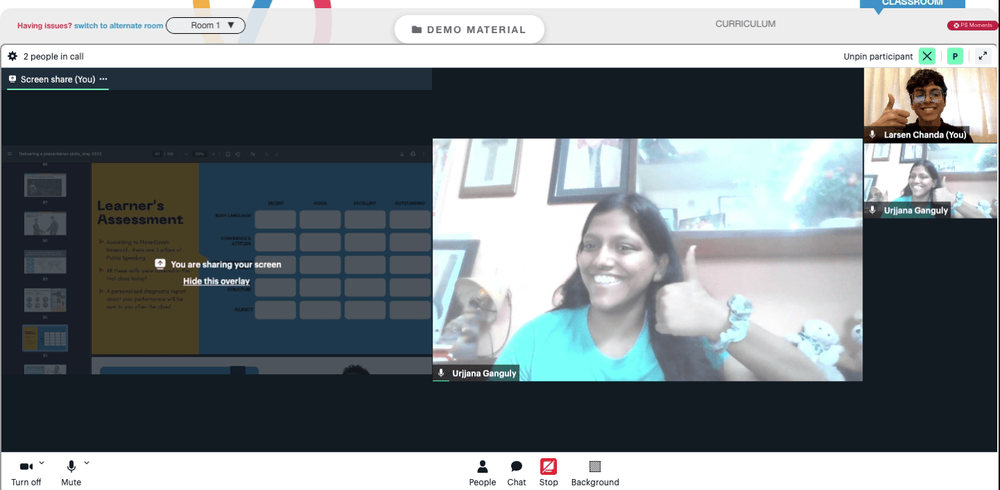Expand camera options chevron

(x=41, y=463)
